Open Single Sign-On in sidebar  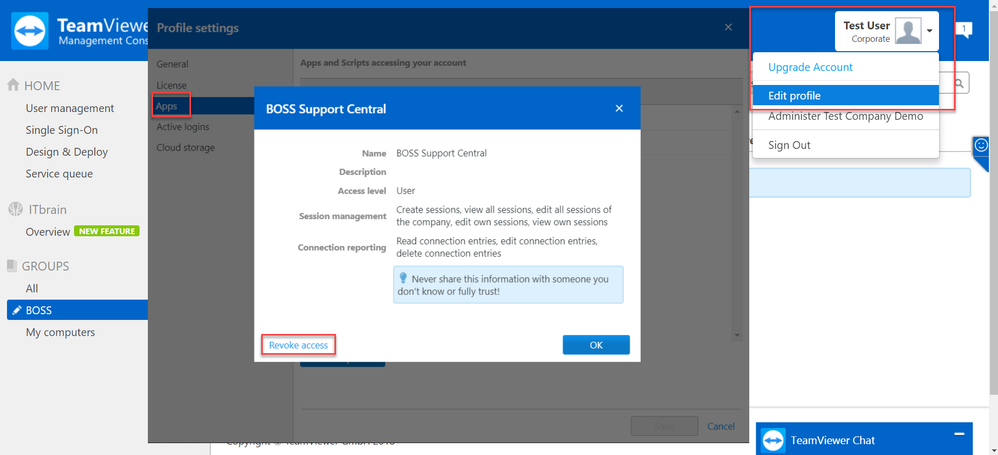pos(62,130)
